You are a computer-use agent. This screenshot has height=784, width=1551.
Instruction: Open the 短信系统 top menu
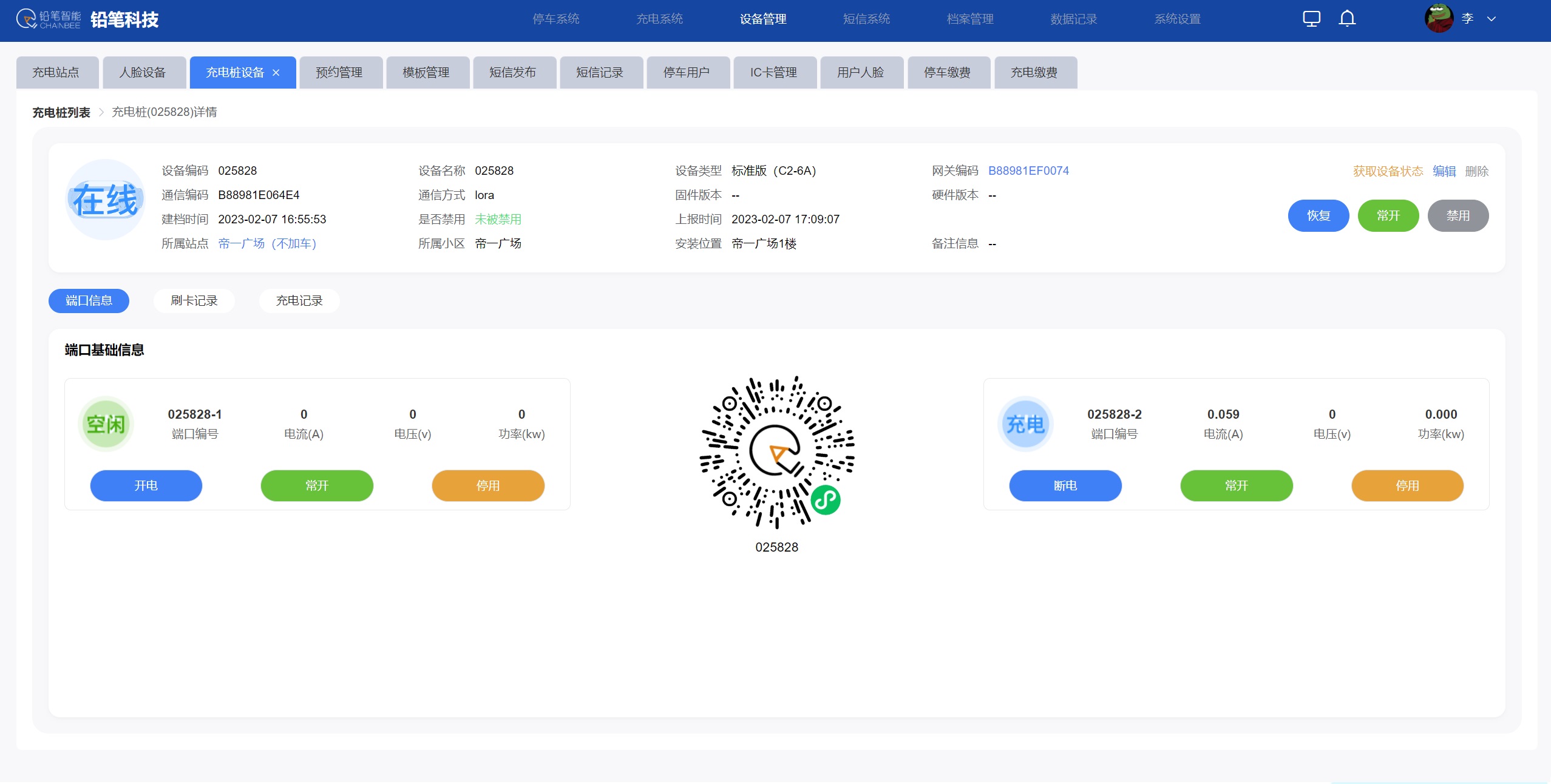(866, 19)
